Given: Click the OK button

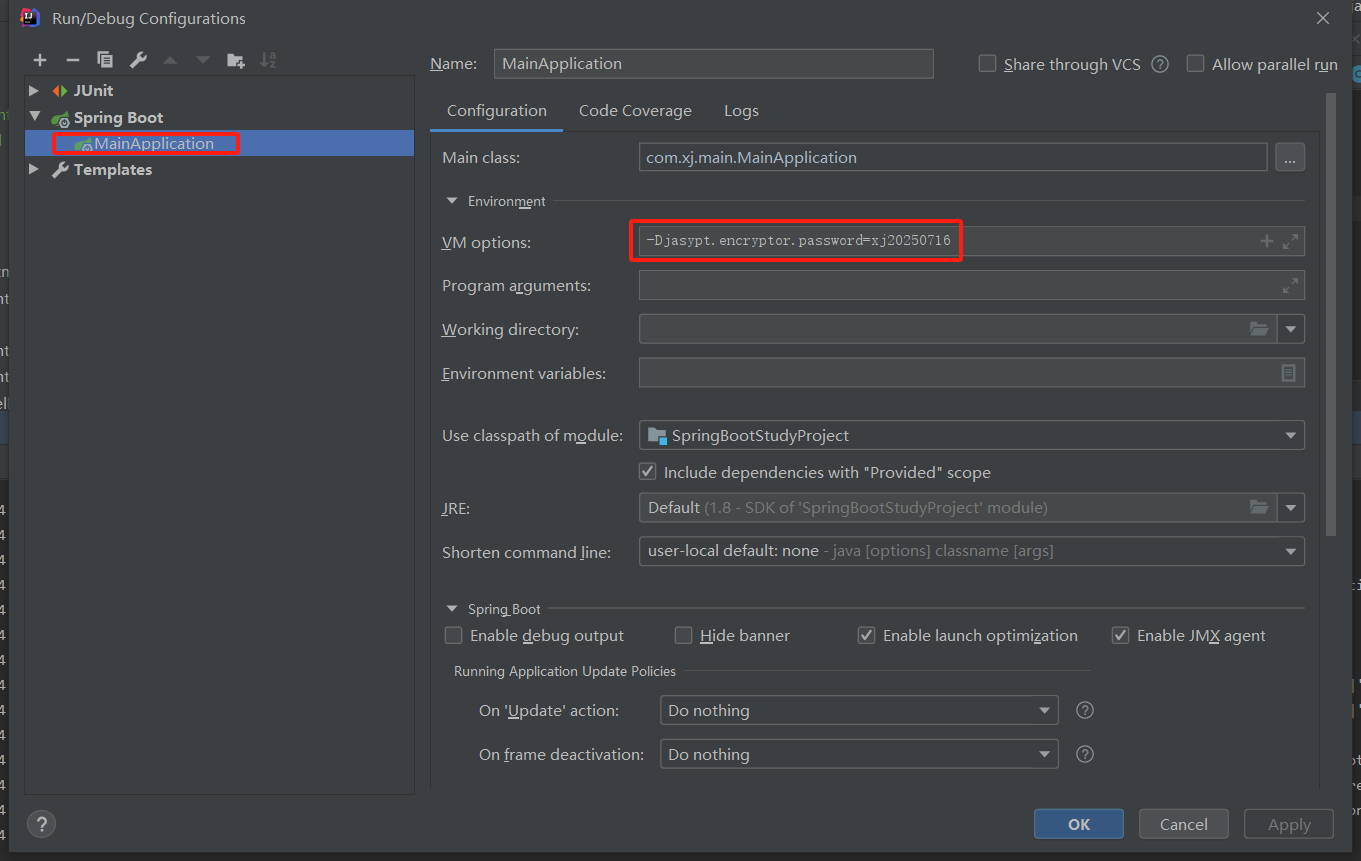Looking at the screenshot, I should coord(1079,824).
